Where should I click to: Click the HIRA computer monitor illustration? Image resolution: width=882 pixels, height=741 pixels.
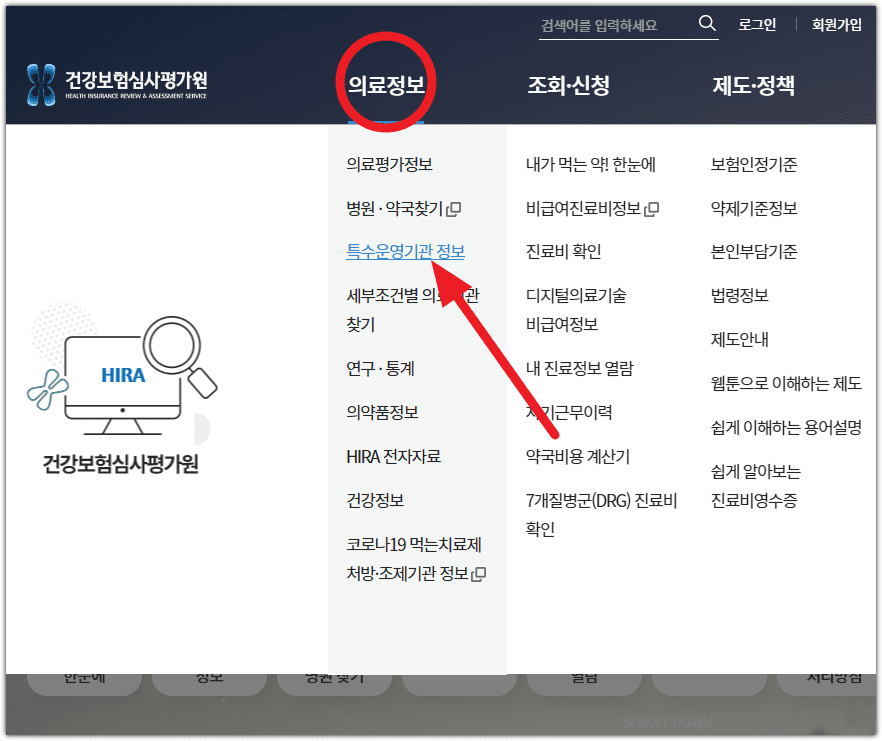(x=123, y=376)
